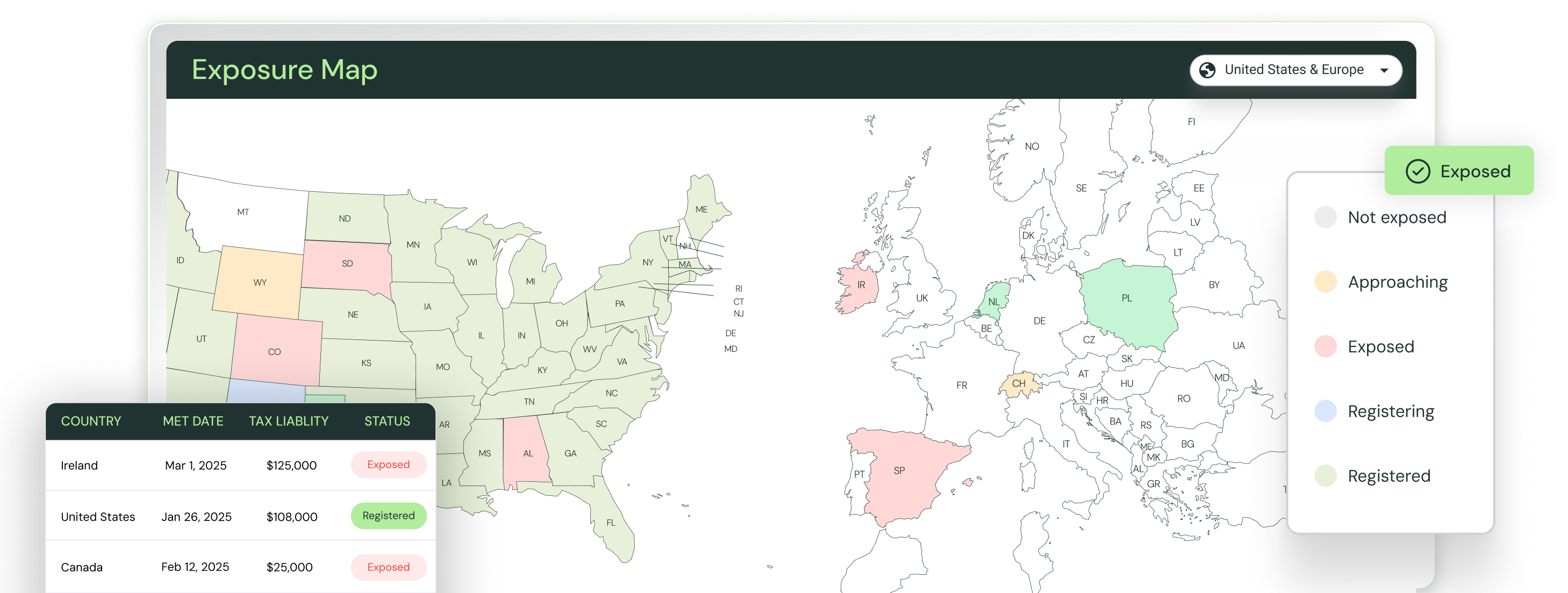Image resolution: width=1568 pixels, height=593 pixels.
Task: Expand region selector with the caret arrow
Action: (x=1384, y=70)
